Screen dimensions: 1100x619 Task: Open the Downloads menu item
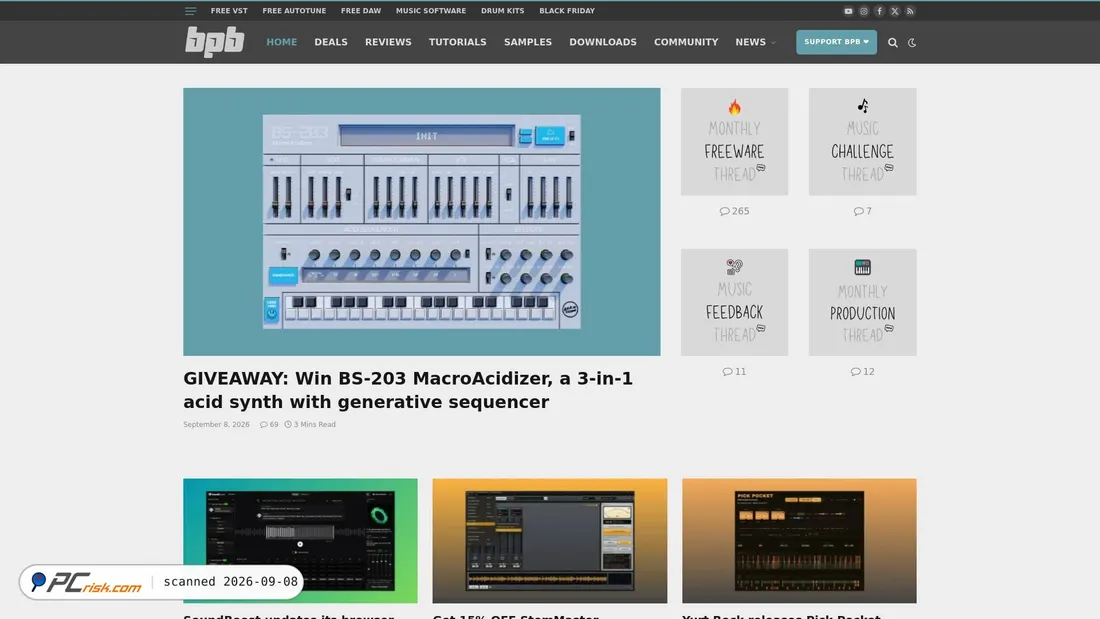pos(603,42)
